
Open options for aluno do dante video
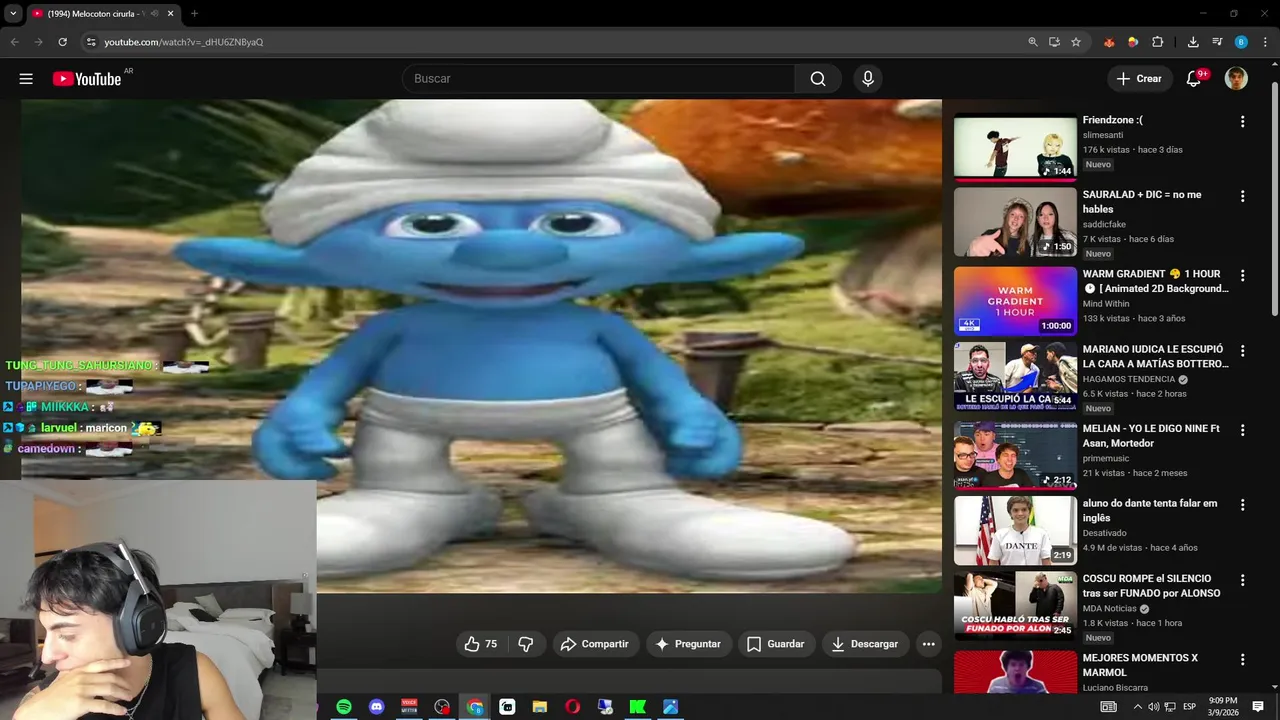tap(1243, 506)
